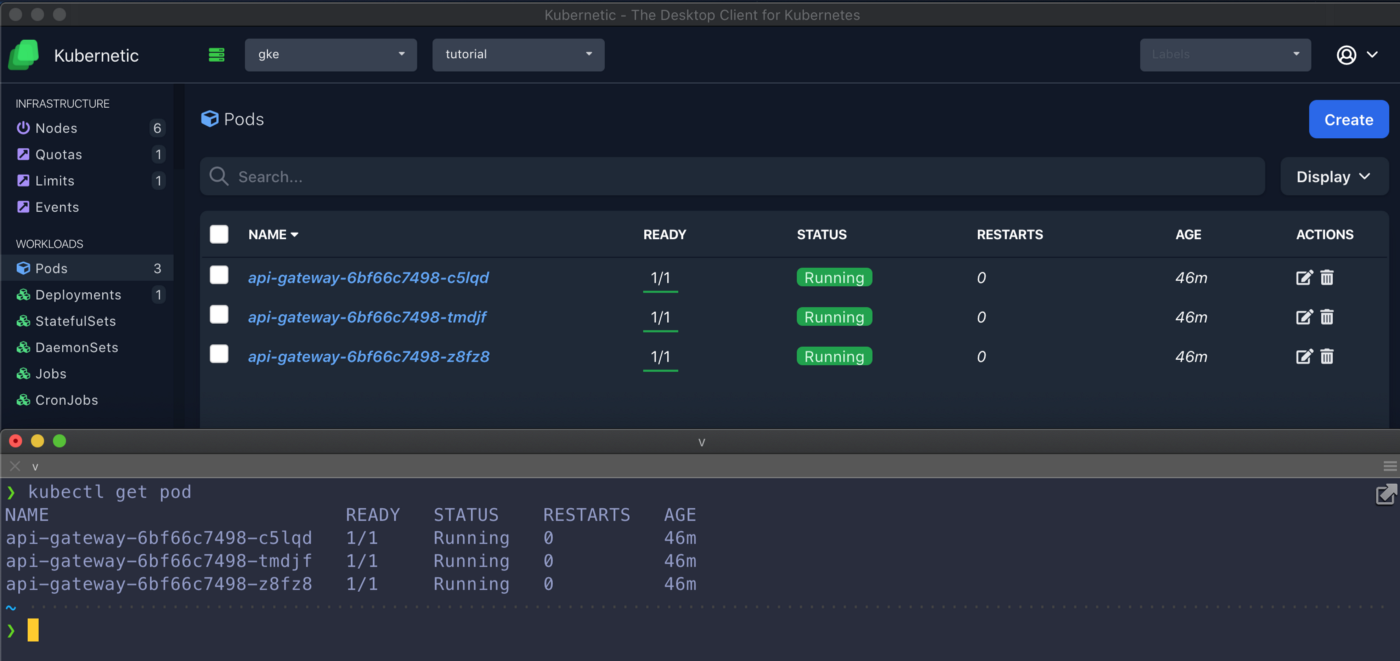The height and width of the screenshot is (661, 1400).
Task: Open the Labels filter dropdown
Action: 1225,54
